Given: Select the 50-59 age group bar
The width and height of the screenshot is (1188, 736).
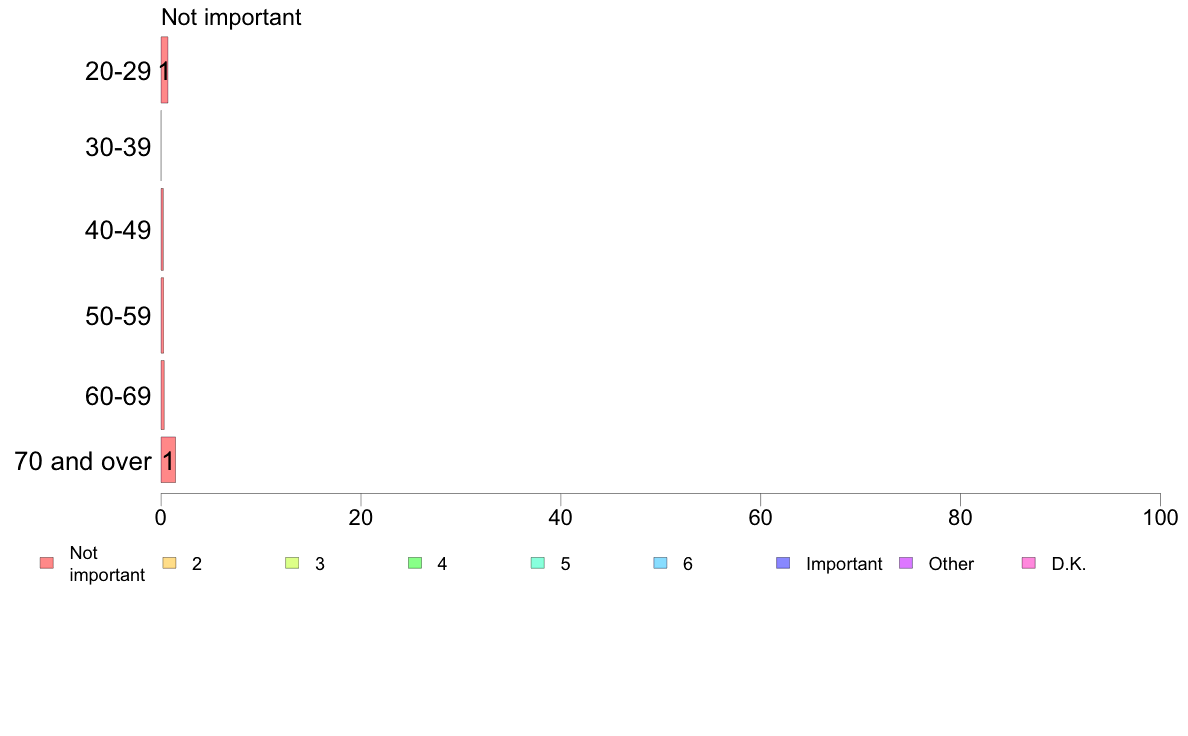Looking at the screenshot, I should click(162, 315).
